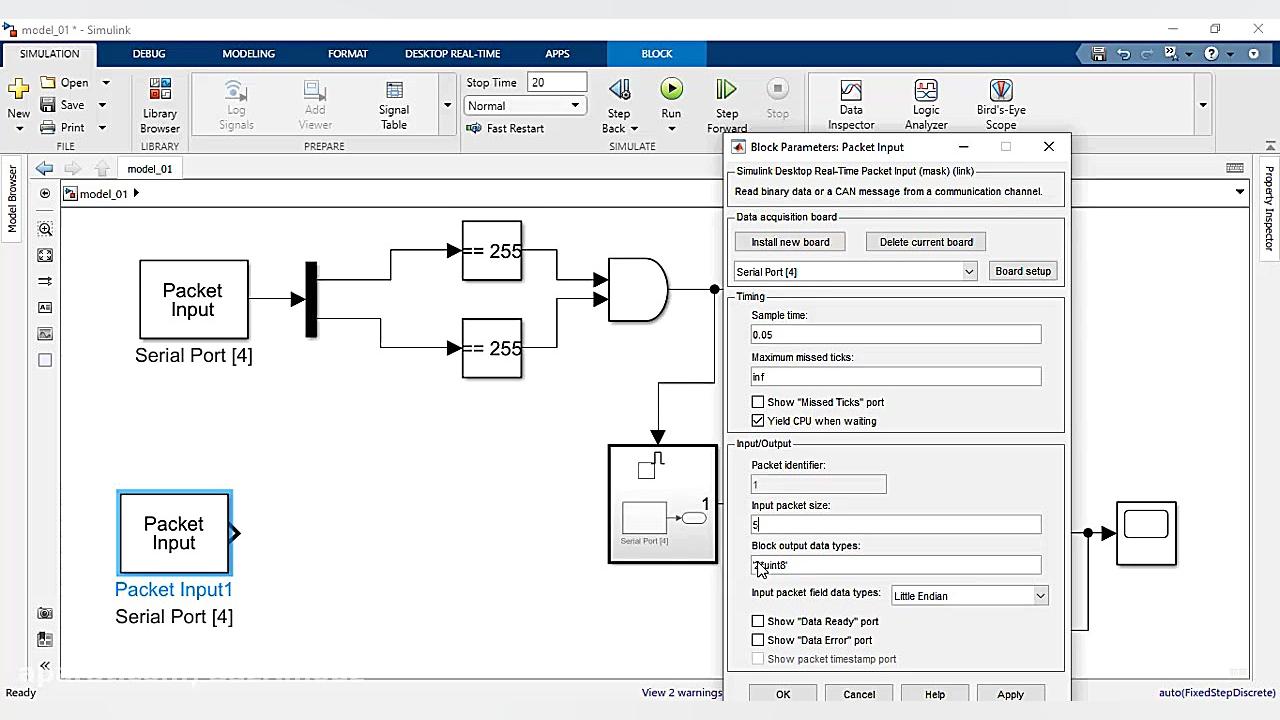Click the Stop Time field

coord(557,83)
